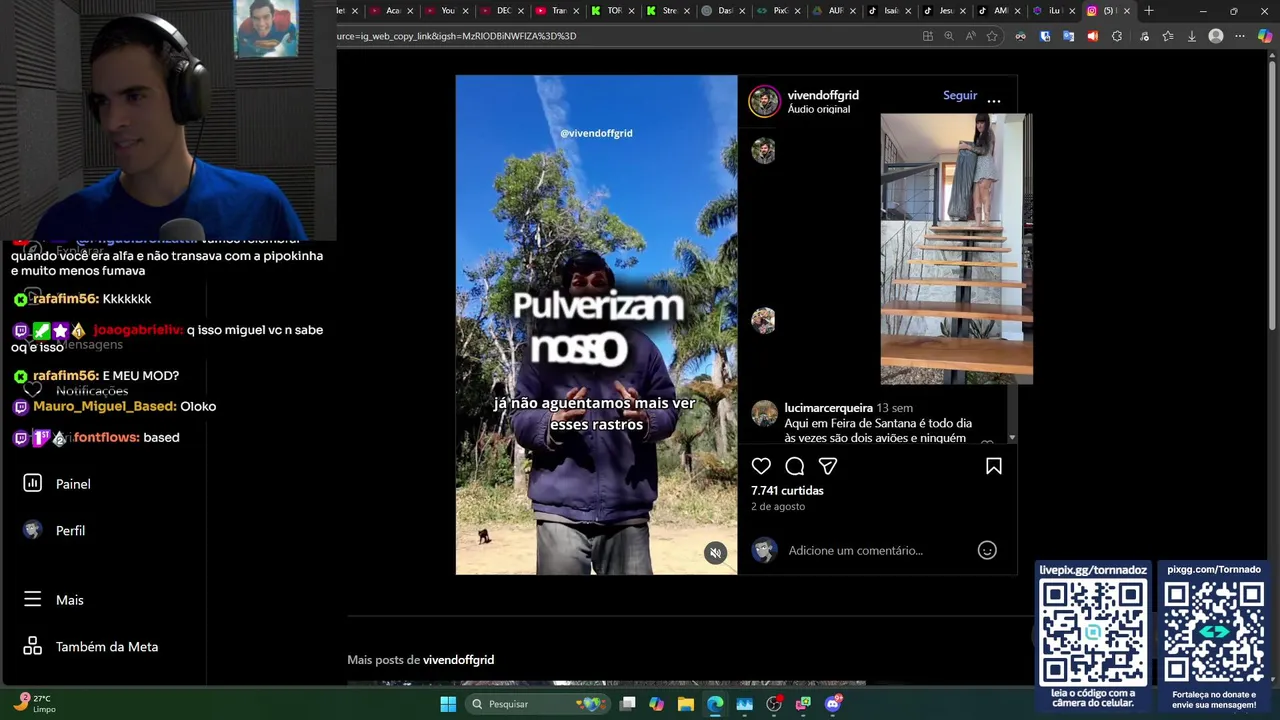Click the Mais hamburger icon

(x=33, y=599)
